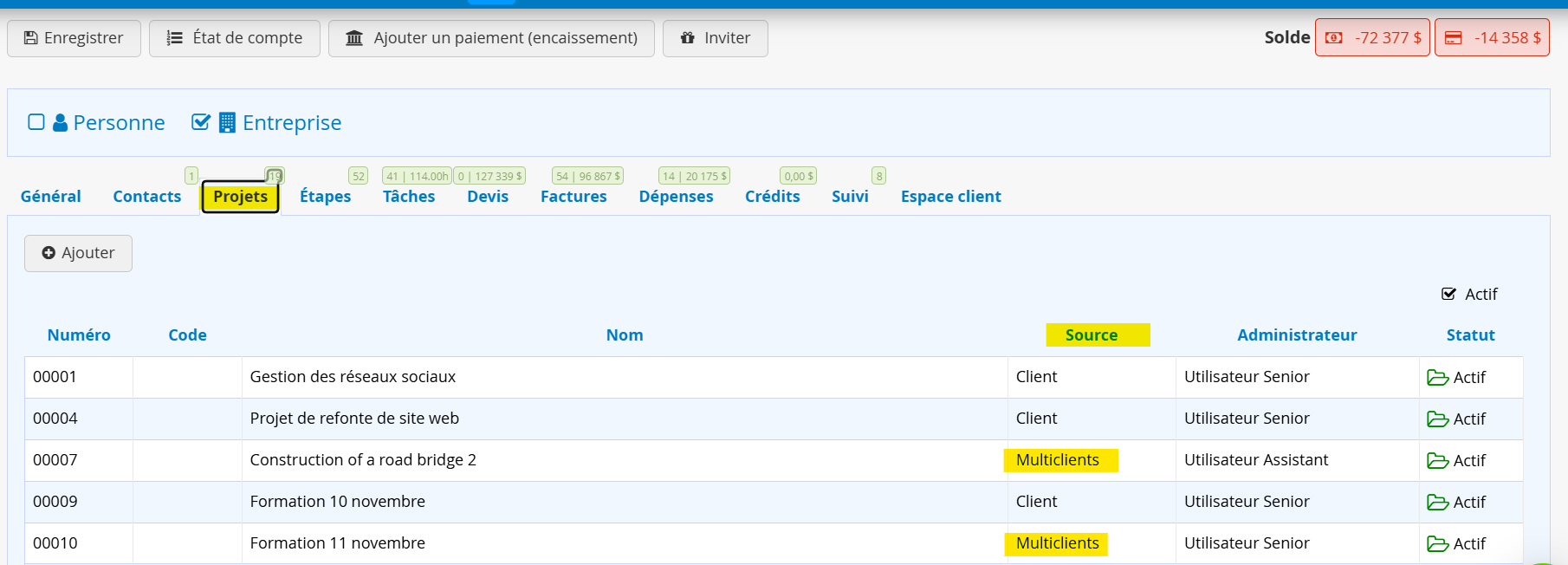Click Ajouter un paiement (encaissement) button
This screenshot has width=1568, height=565.
491,38
